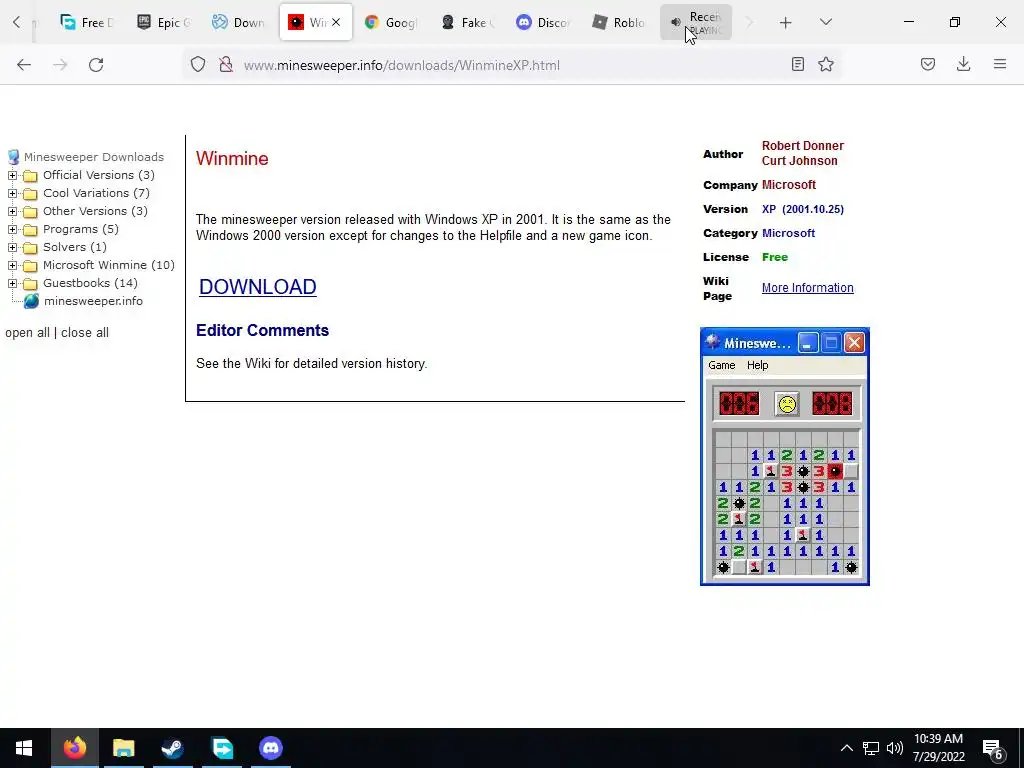Switch to the Epic G... browser tab
This screenshot has width=1024, height=768.
[163, 22]
